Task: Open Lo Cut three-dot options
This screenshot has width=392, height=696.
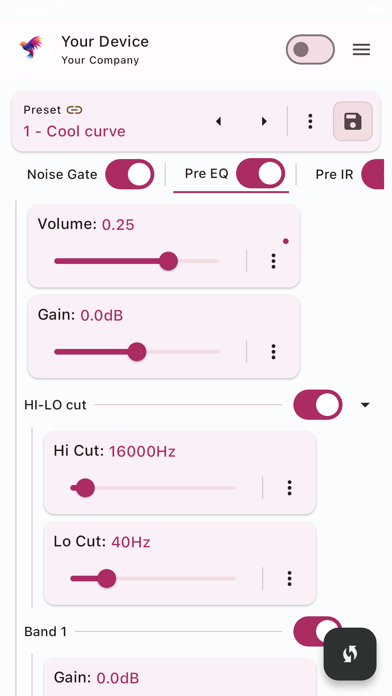Action: point(289,578)
